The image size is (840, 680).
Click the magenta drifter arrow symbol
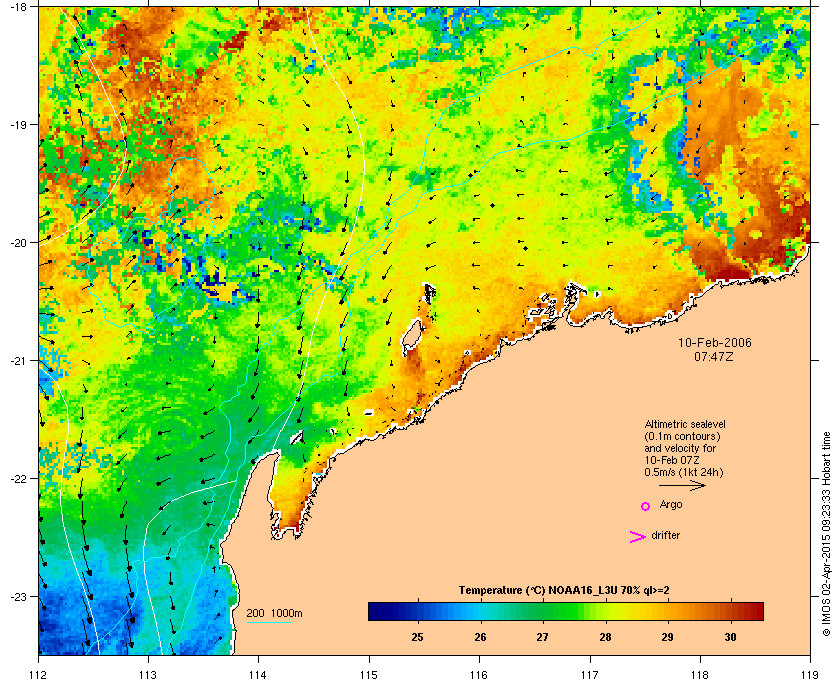[x=638, y=537]
